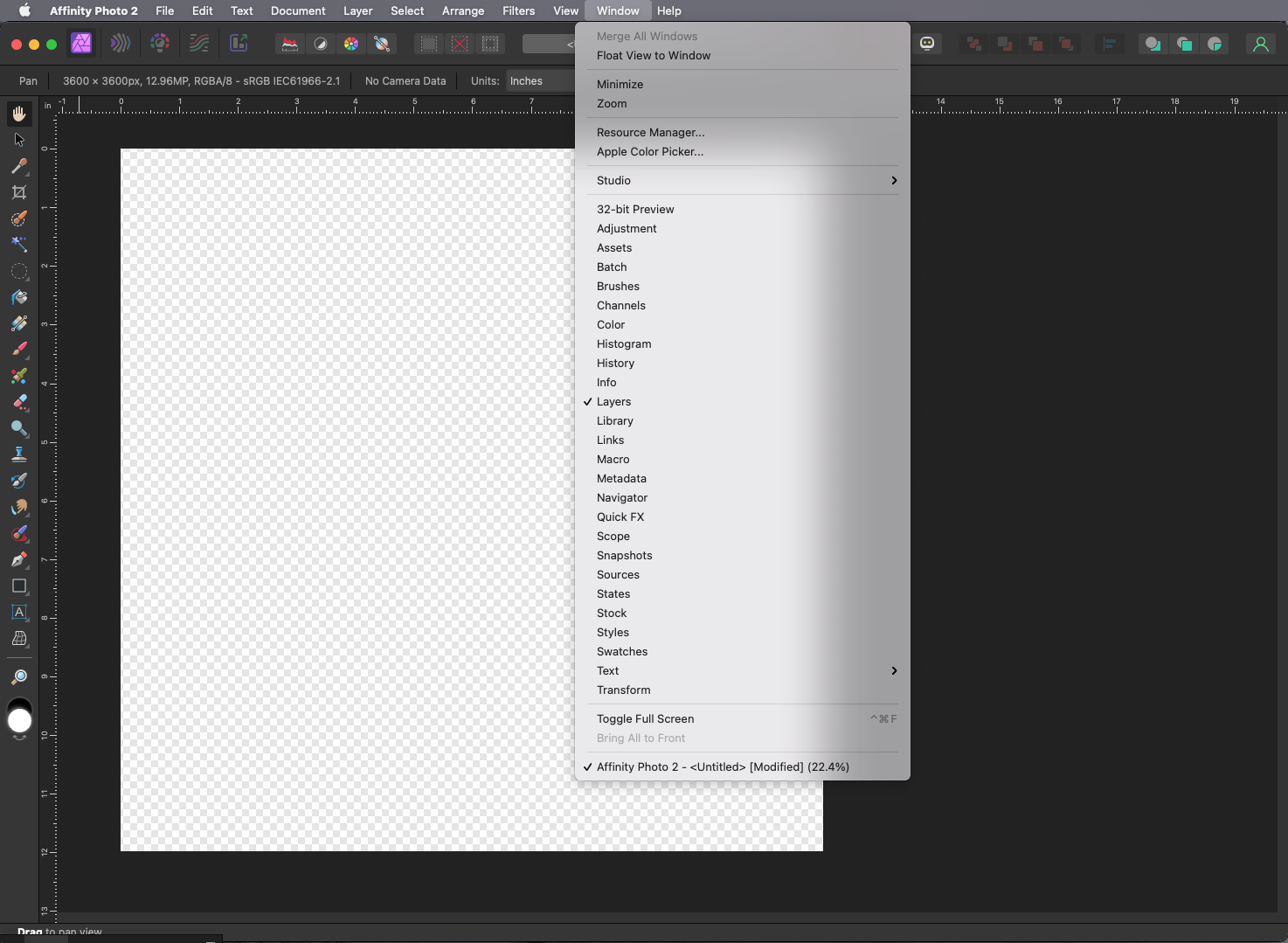Toggle the checked Layers panel entry
Viewport: 1288px width, 943px height.
click(x=613, y=402)
